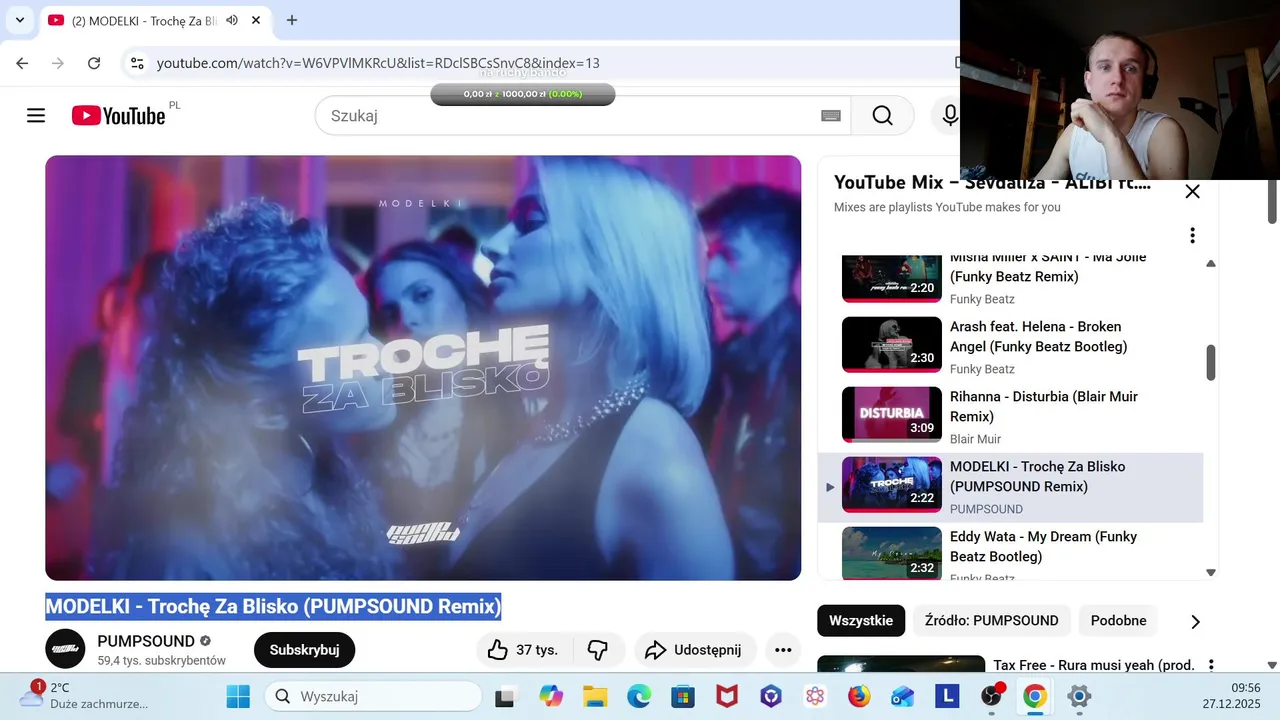The image size is (1280, 720).
Task: Dislike the video with thumbs down
Action: 598,650
